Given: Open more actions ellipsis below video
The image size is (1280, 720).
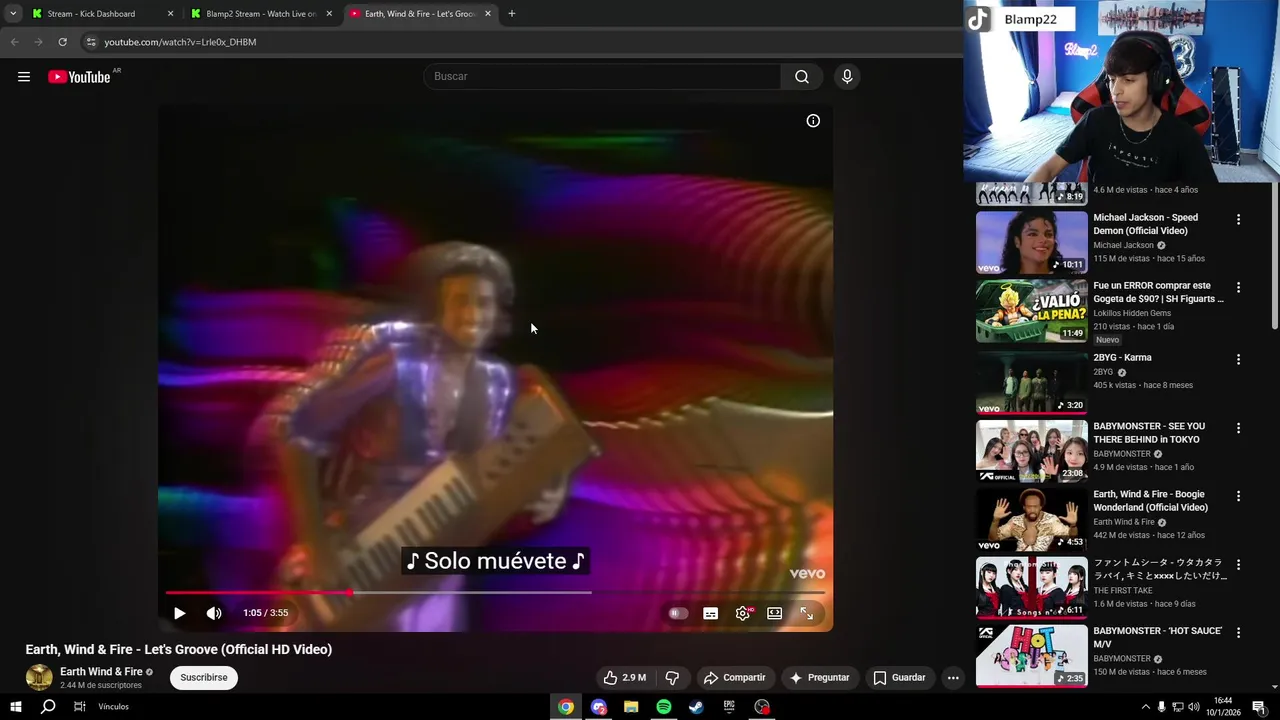Looking at the screenshot, I should click(x=953, y=678).
